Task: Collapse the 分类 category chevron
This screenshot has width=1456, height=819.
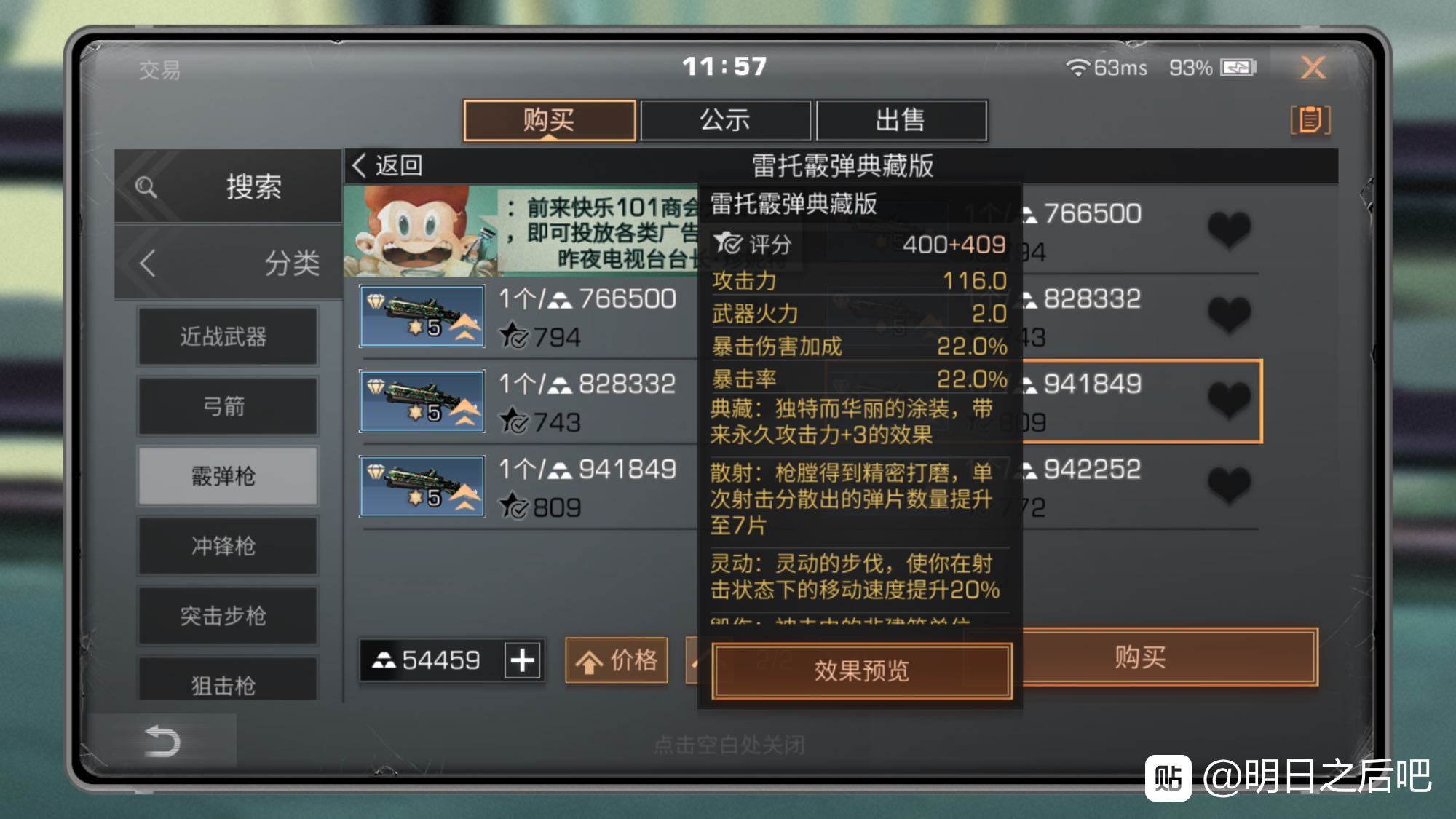Action: coord(148,263)
